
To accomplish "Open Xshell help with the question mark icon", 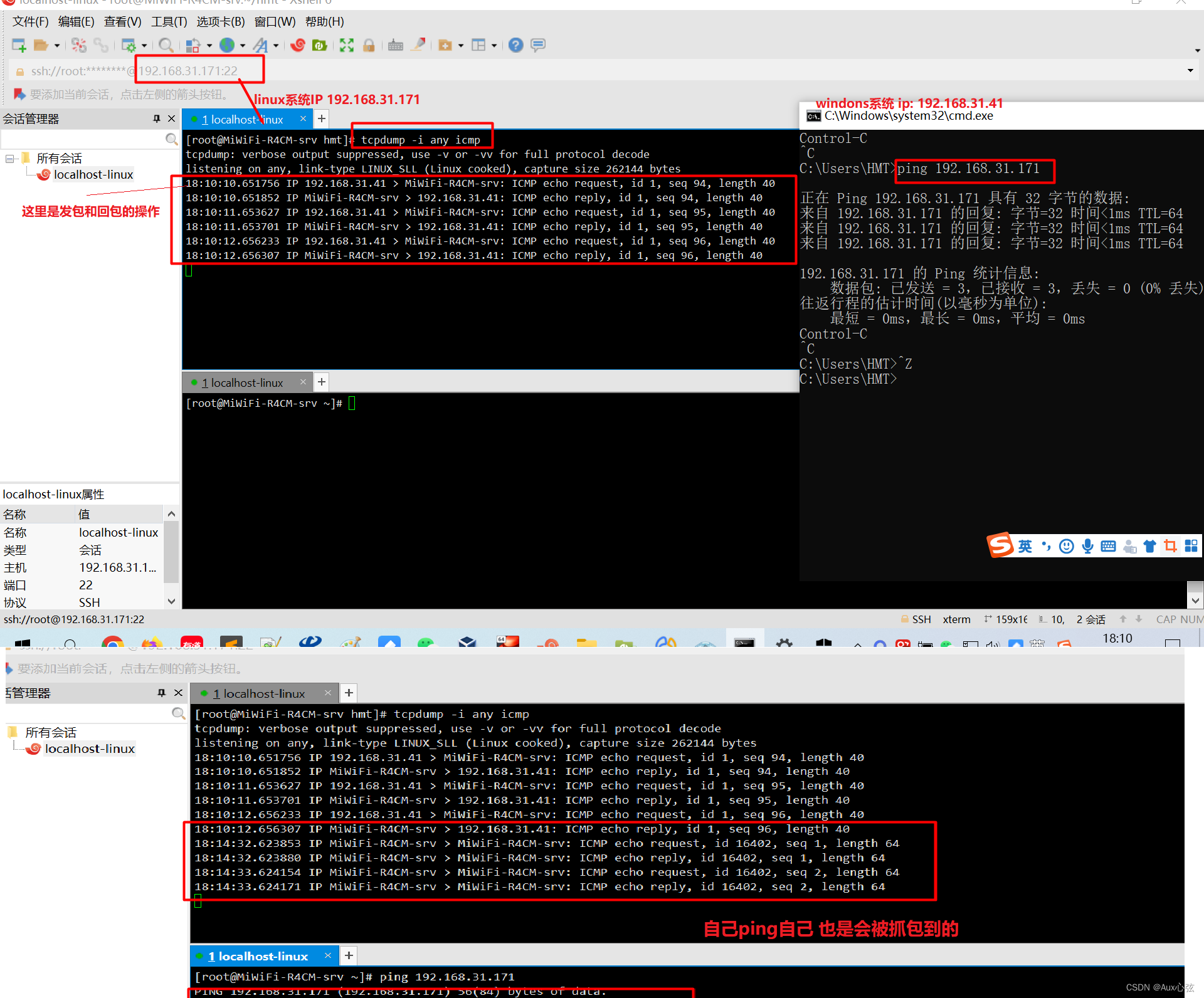I will [515, 45].
